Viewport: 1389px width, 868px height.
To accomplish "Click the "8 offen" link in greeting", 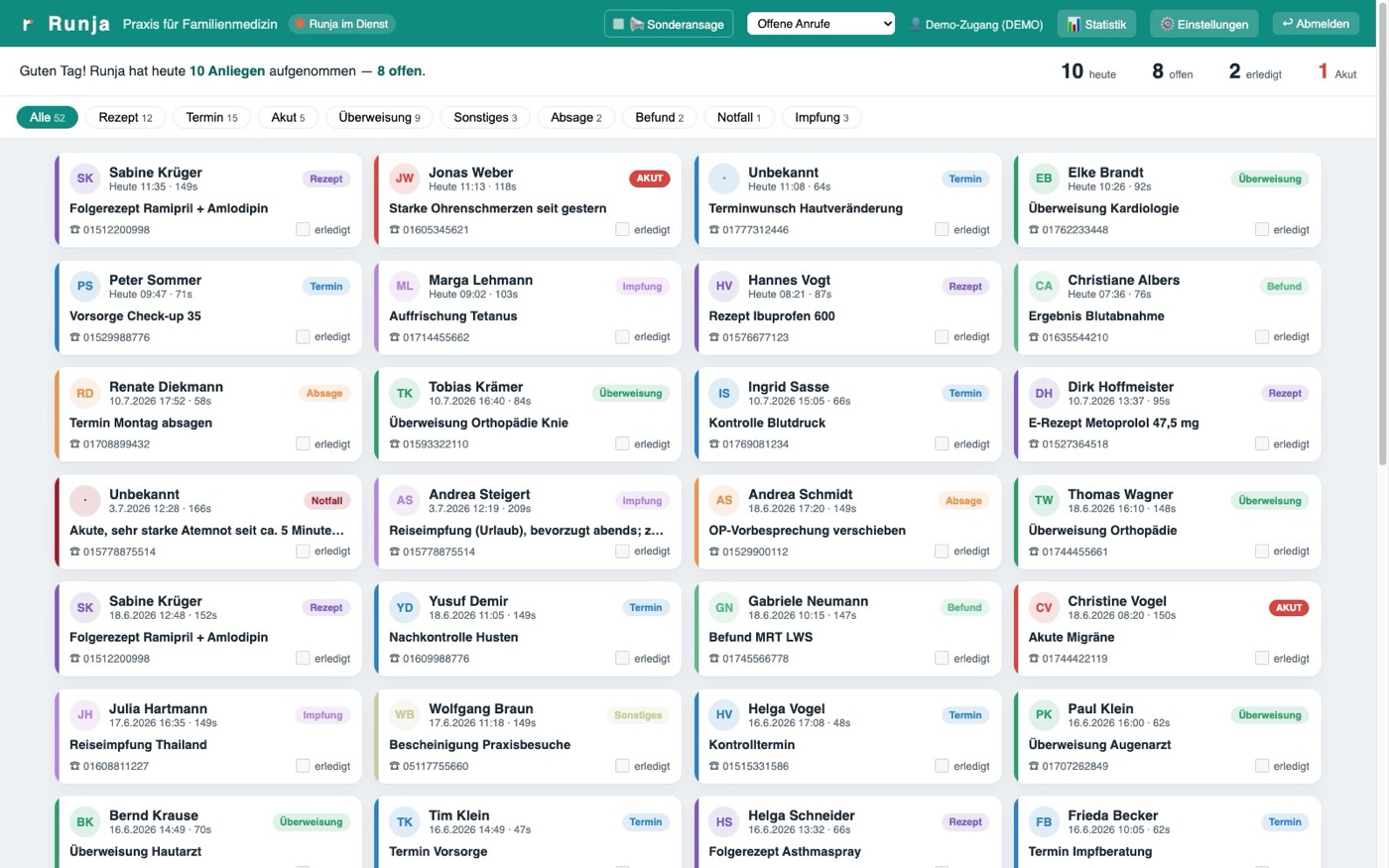I will [x=400, y=71].
